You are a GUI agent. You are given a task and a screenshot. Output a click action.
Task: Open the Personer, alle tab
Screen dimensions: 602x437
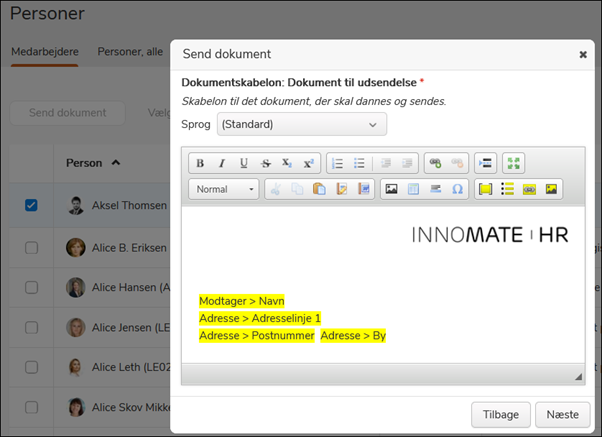click(130, 52)
